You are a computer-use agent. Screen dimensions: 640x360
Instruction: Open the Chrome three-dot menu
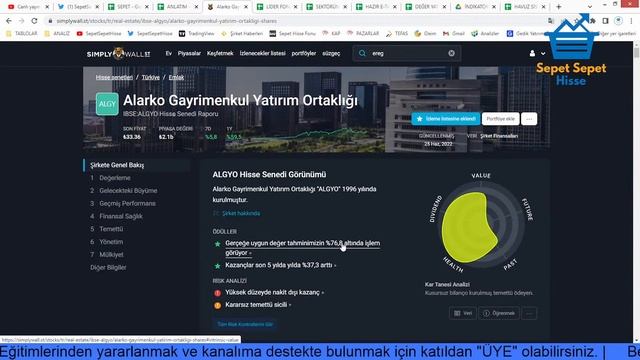pos(632,20)
